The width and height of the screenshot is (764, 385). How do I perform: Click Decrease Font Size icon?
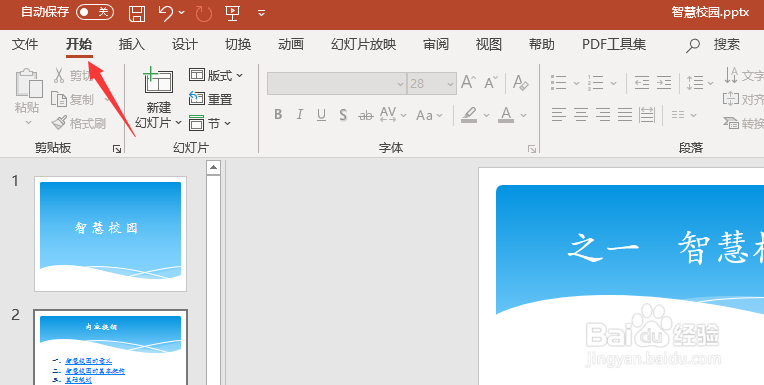(491, 83)
